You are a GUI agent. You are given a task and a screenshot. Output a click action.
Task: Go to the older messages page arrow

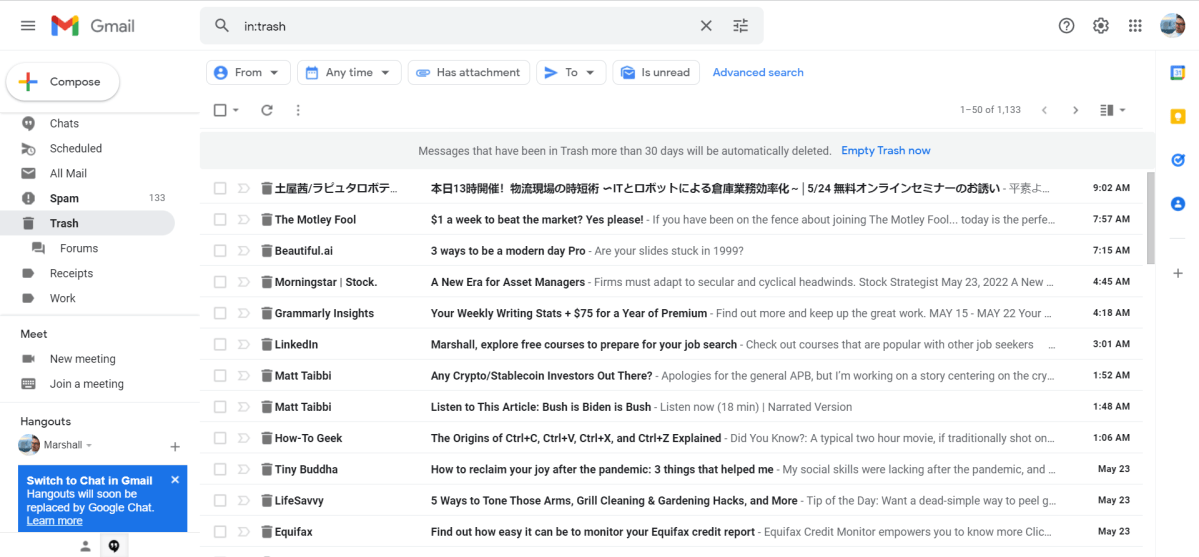[x=1075, y=110]
